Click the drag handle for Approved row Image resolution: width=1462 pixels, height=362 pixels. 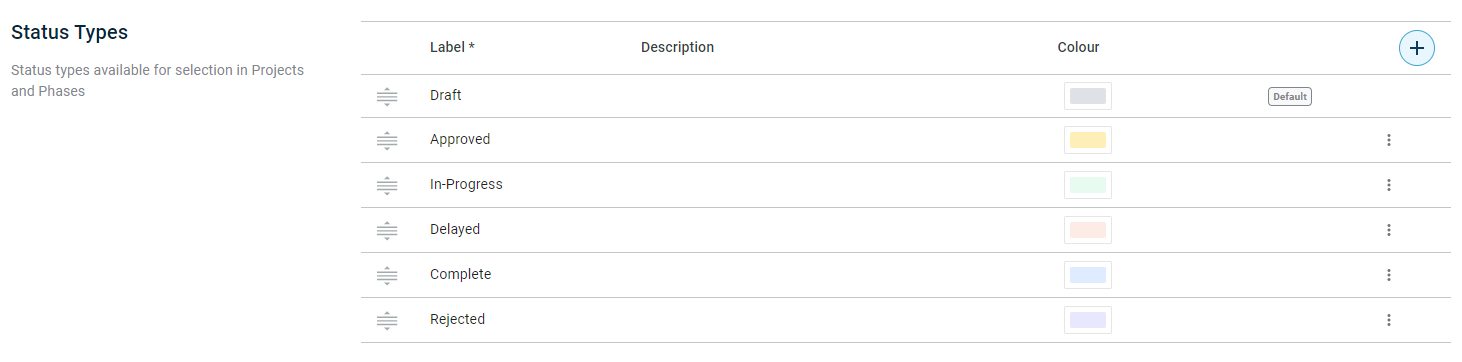click(x=387, y=141)
